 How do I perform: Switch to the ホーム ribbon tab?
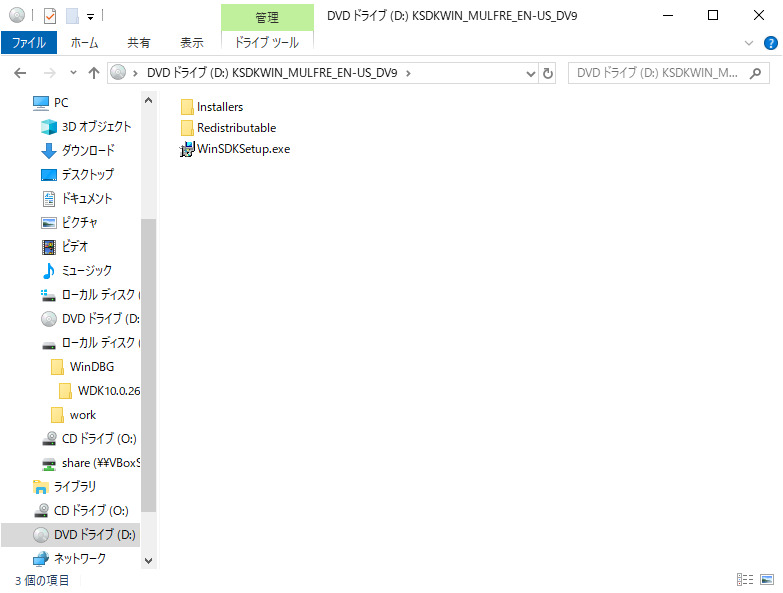(84, 42)
